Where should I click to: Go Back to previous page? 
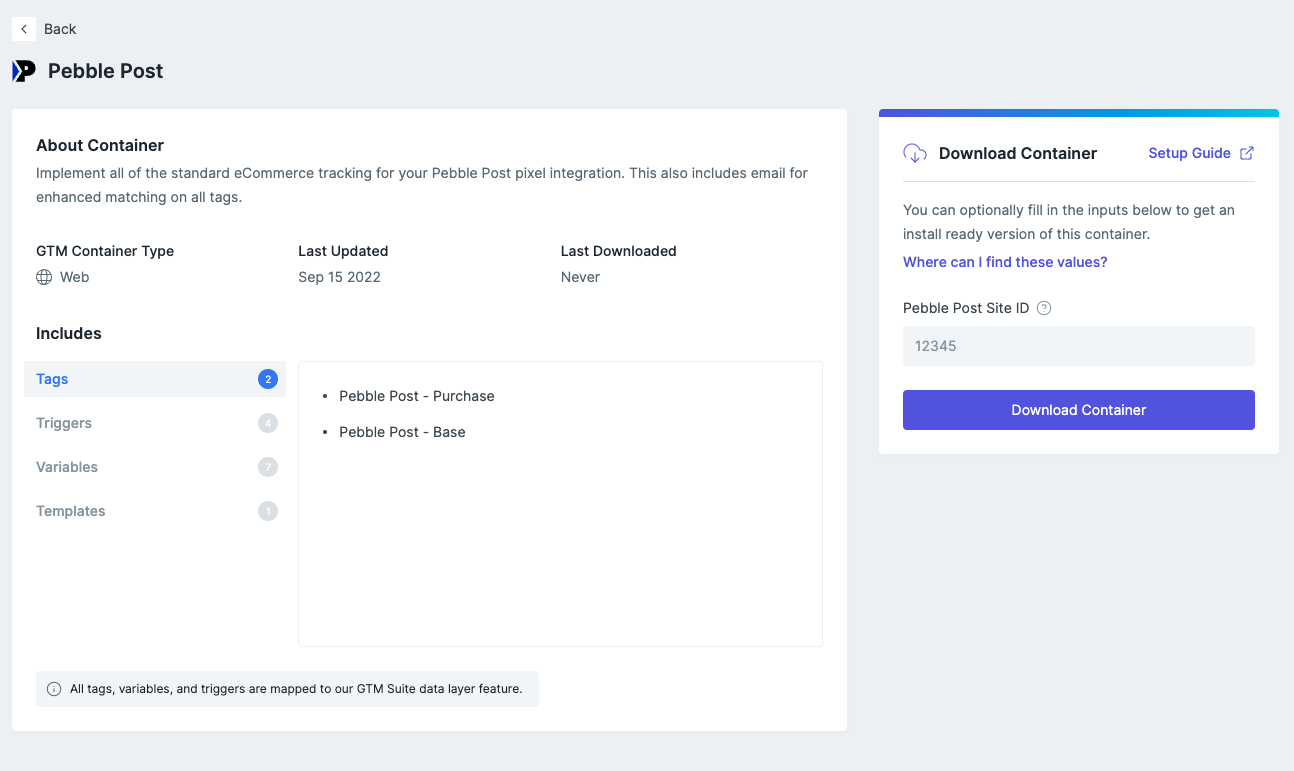point(44,29)
